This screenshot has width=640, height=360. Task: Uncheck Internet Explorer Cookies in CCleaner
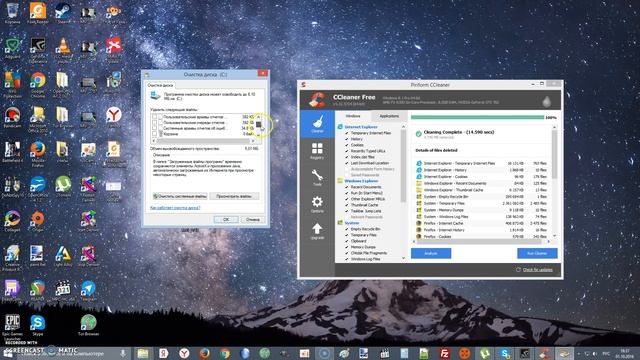click(347, 145)
